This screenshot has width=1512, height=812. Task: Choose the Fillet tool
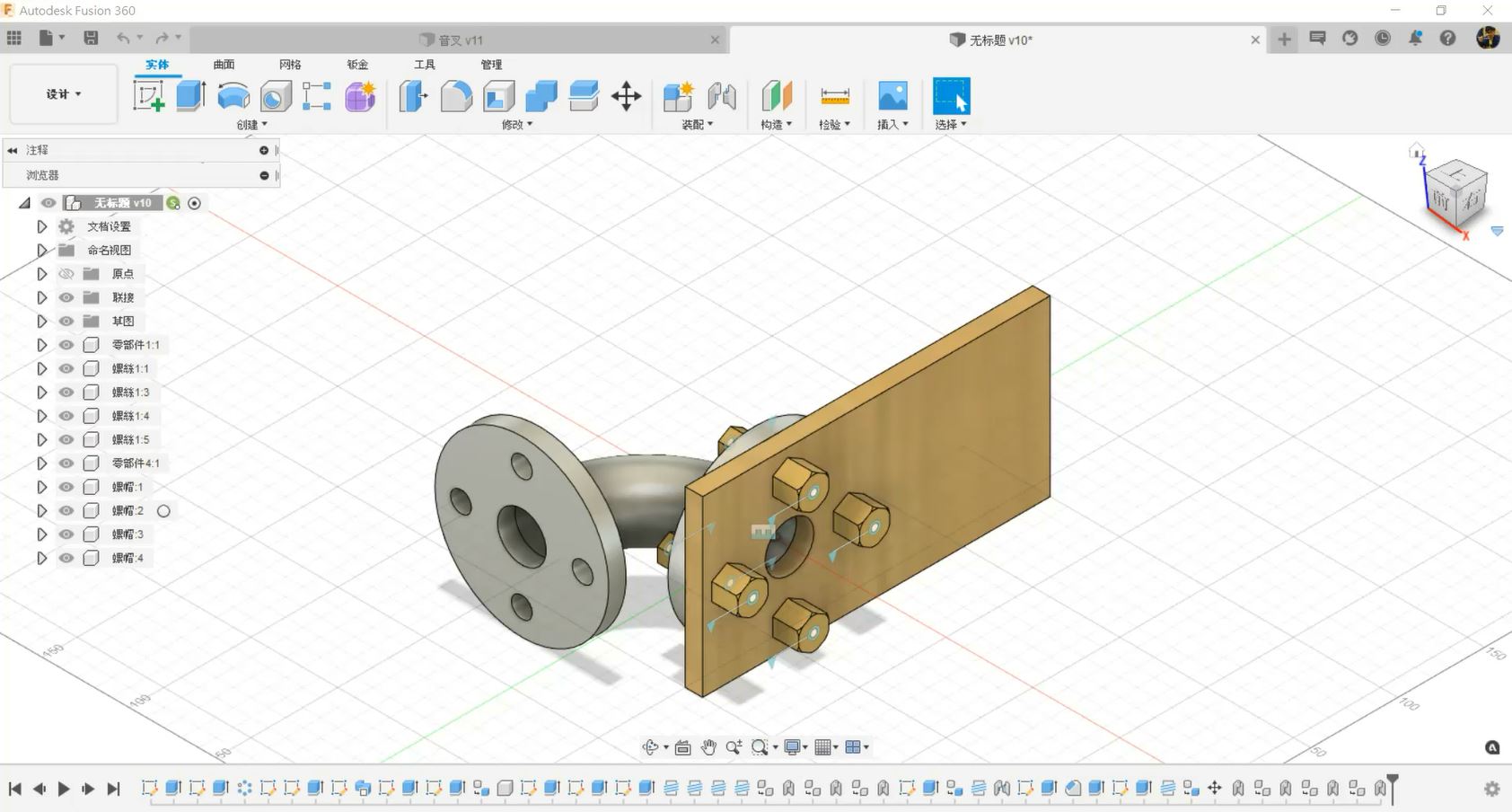pos(456,95)
